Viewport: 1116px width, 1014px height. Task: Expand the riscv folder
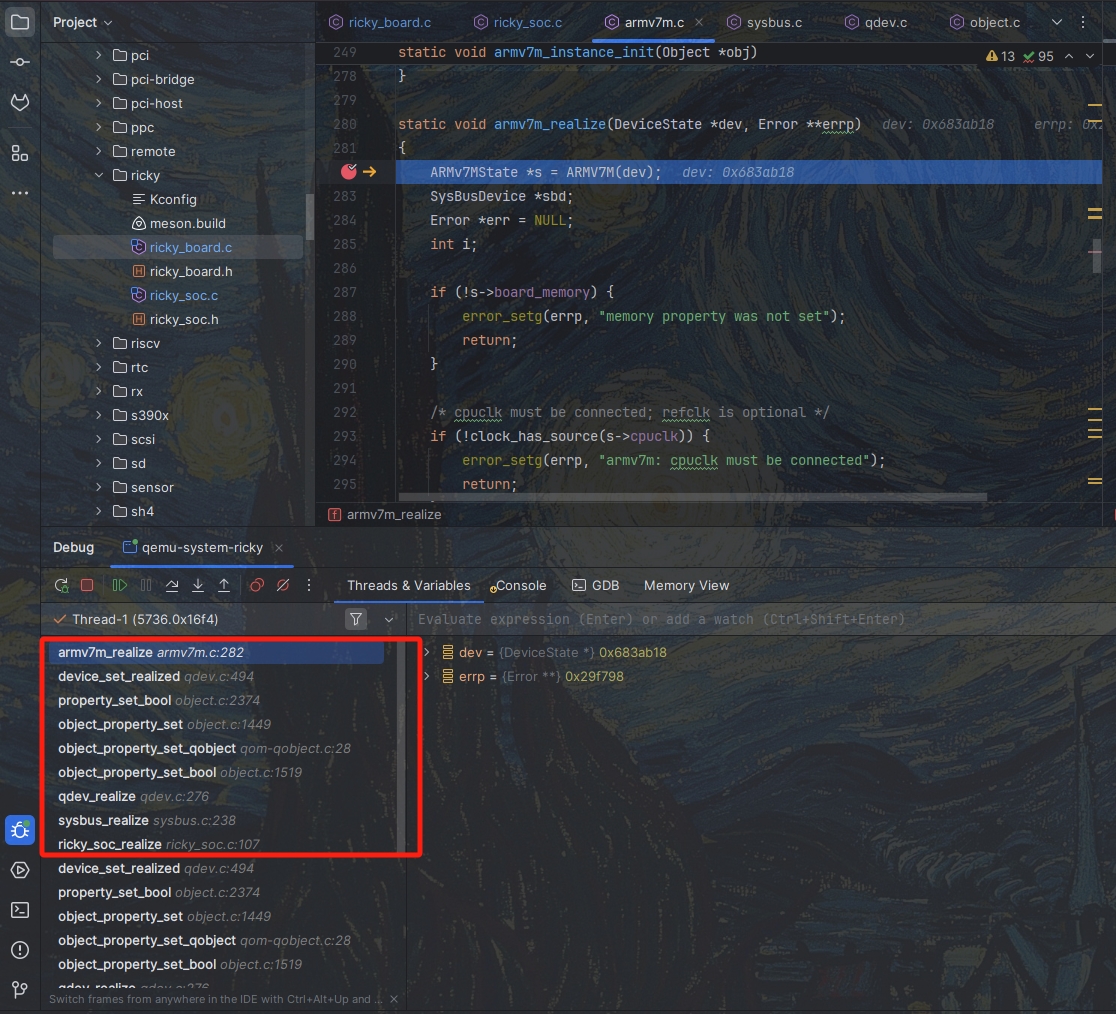point(99,343)
